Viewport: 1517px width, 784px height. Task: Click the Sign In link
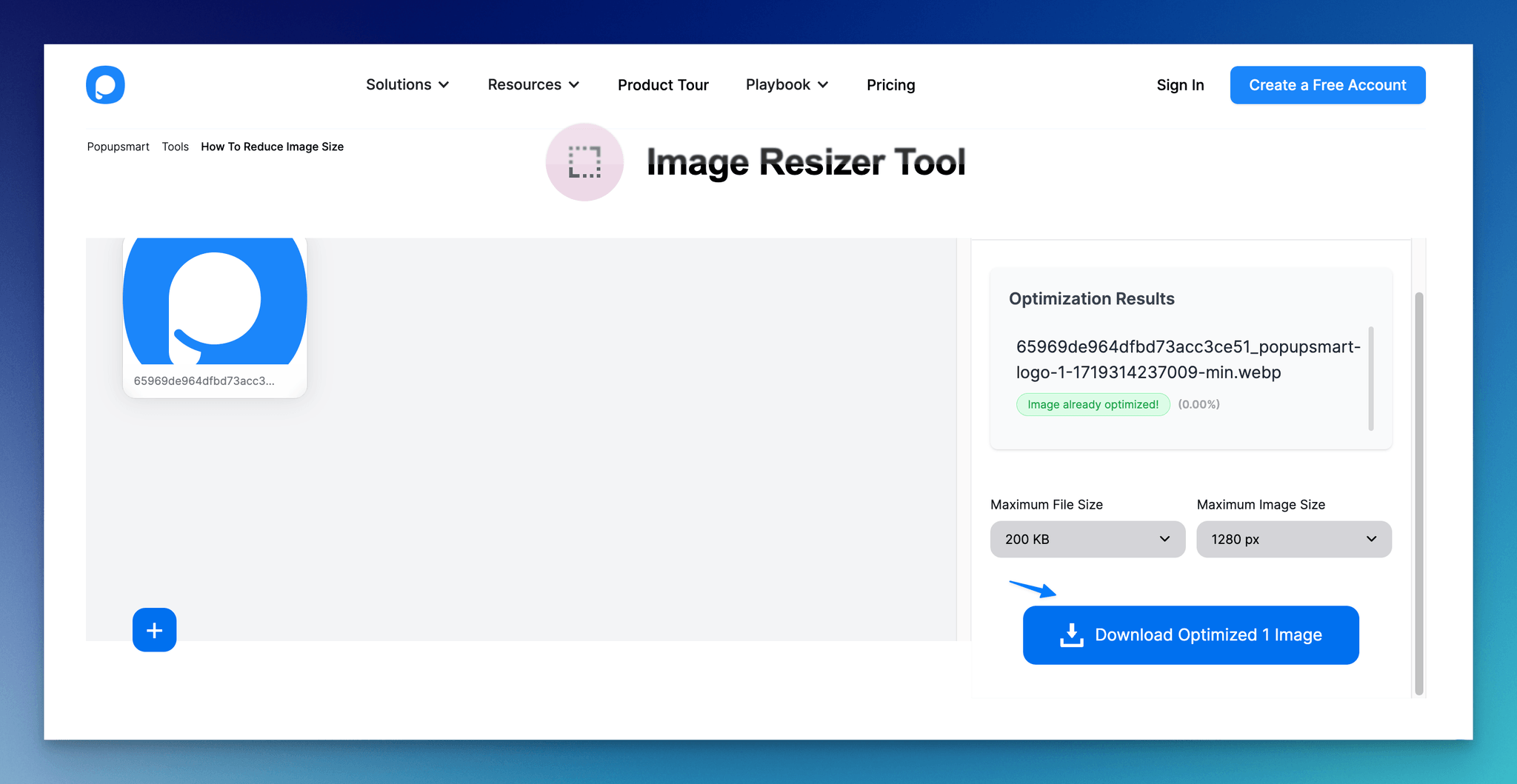click(1180, 85)
